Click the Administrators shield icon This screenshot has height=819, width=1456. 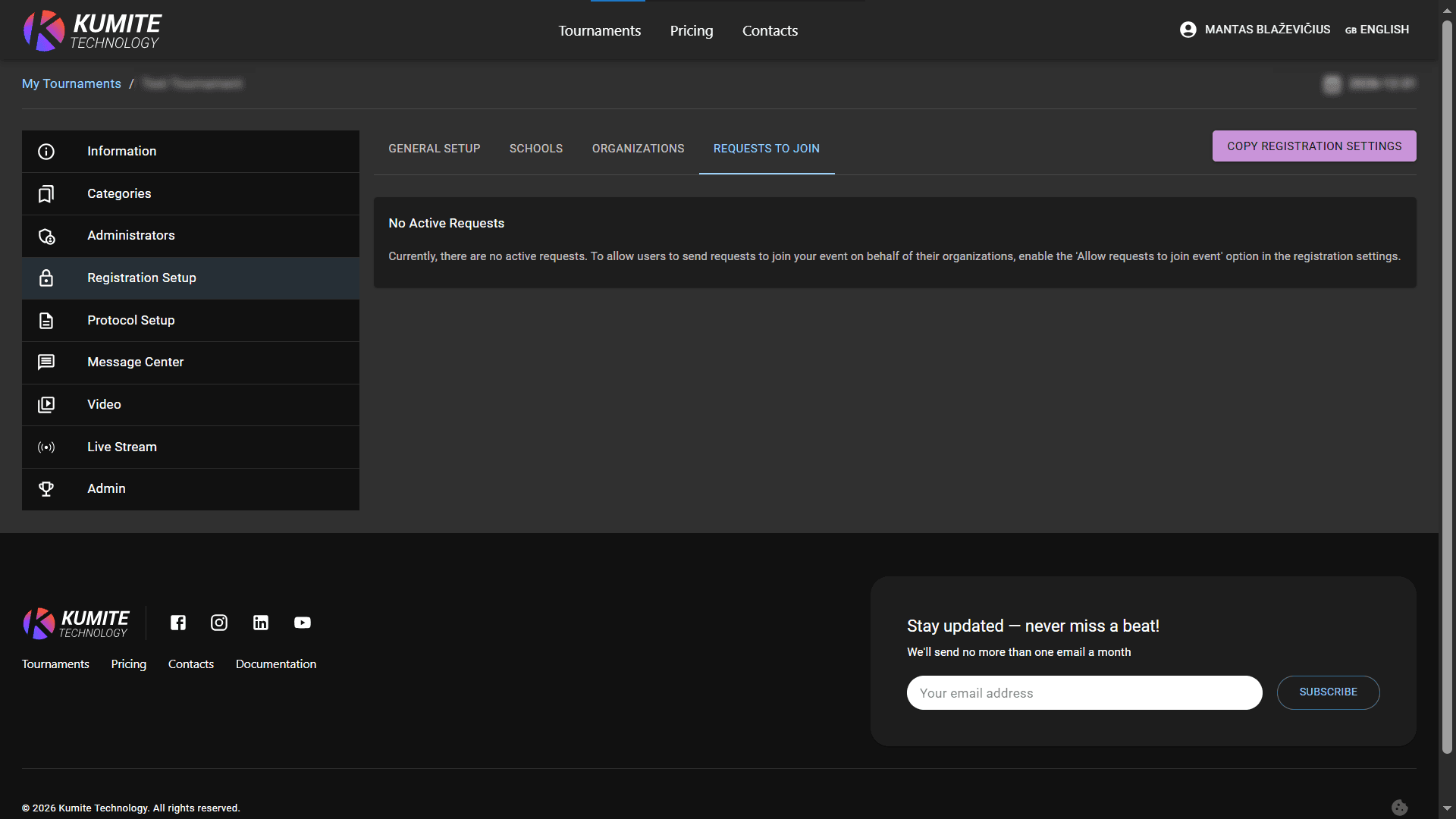tap(46, 236)
